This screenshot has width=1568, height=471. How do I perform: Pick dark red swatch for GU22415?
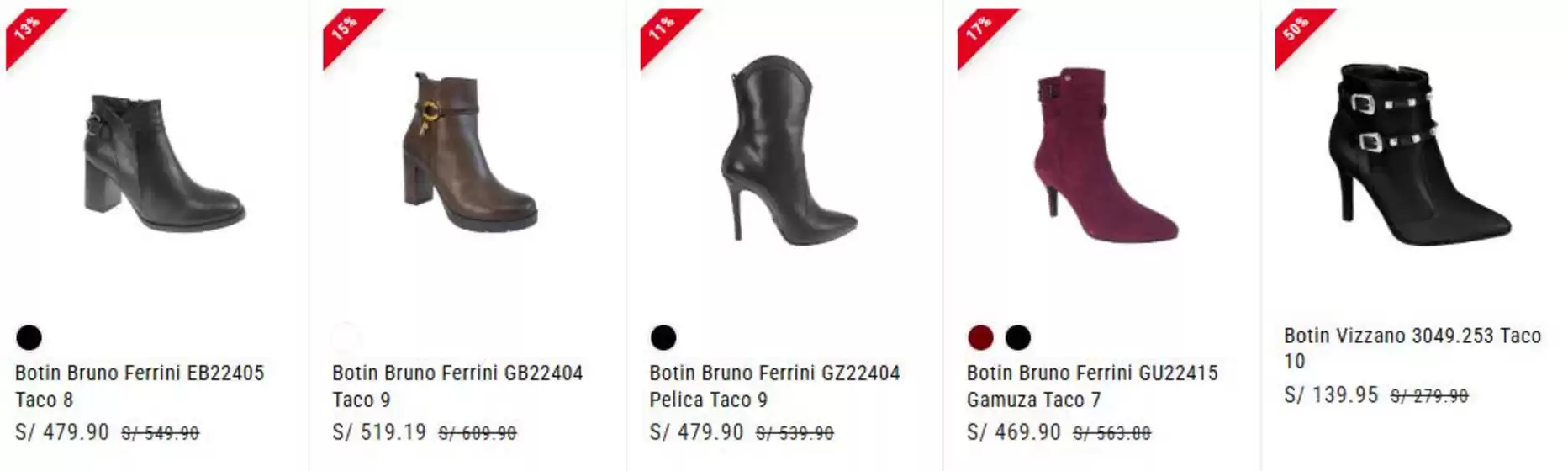click(980, 337)
